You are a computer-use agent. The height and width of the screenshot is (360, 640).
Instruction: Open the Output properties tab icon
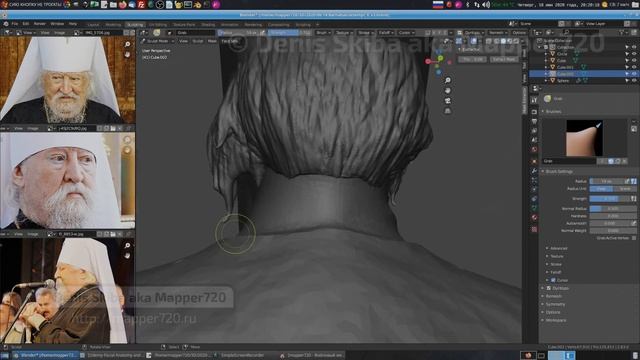(534, 121)
